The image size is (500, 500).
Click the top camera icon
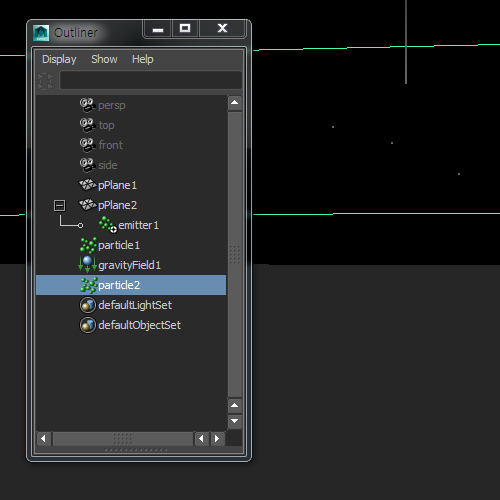[88, 125]
